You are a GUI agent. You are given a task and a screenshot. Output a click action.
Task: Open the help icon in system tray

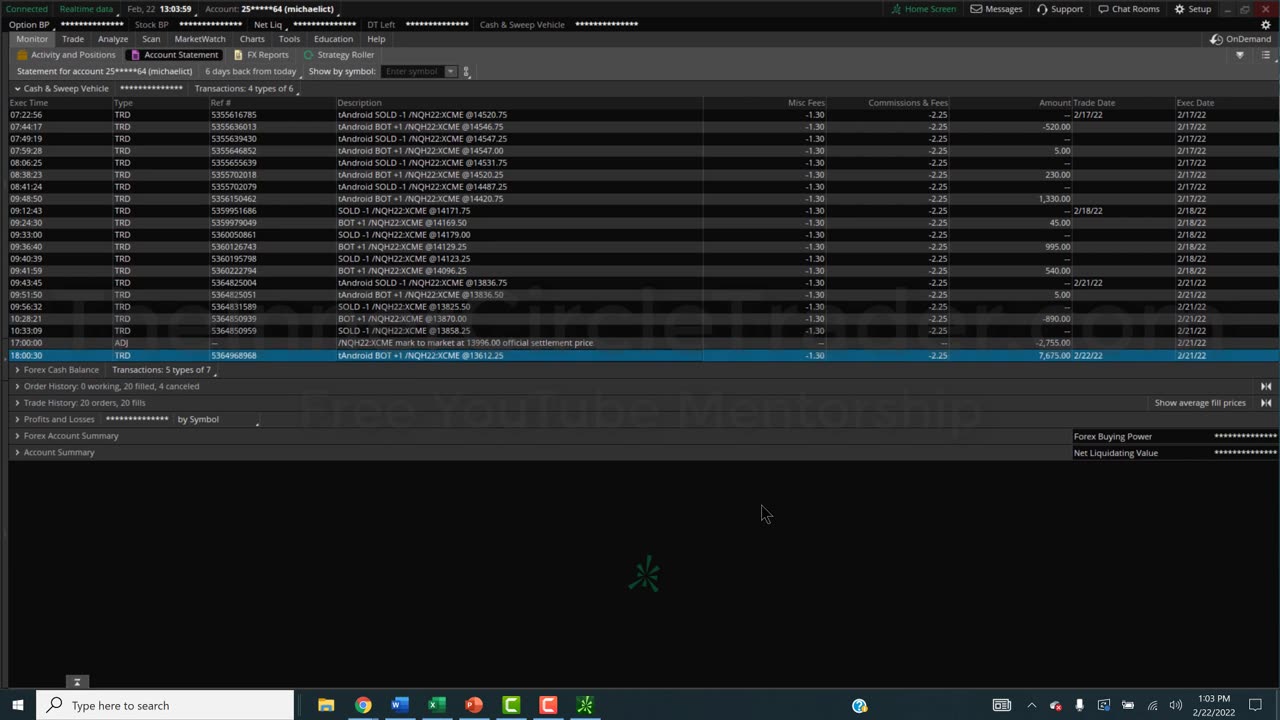coord(859,705)
